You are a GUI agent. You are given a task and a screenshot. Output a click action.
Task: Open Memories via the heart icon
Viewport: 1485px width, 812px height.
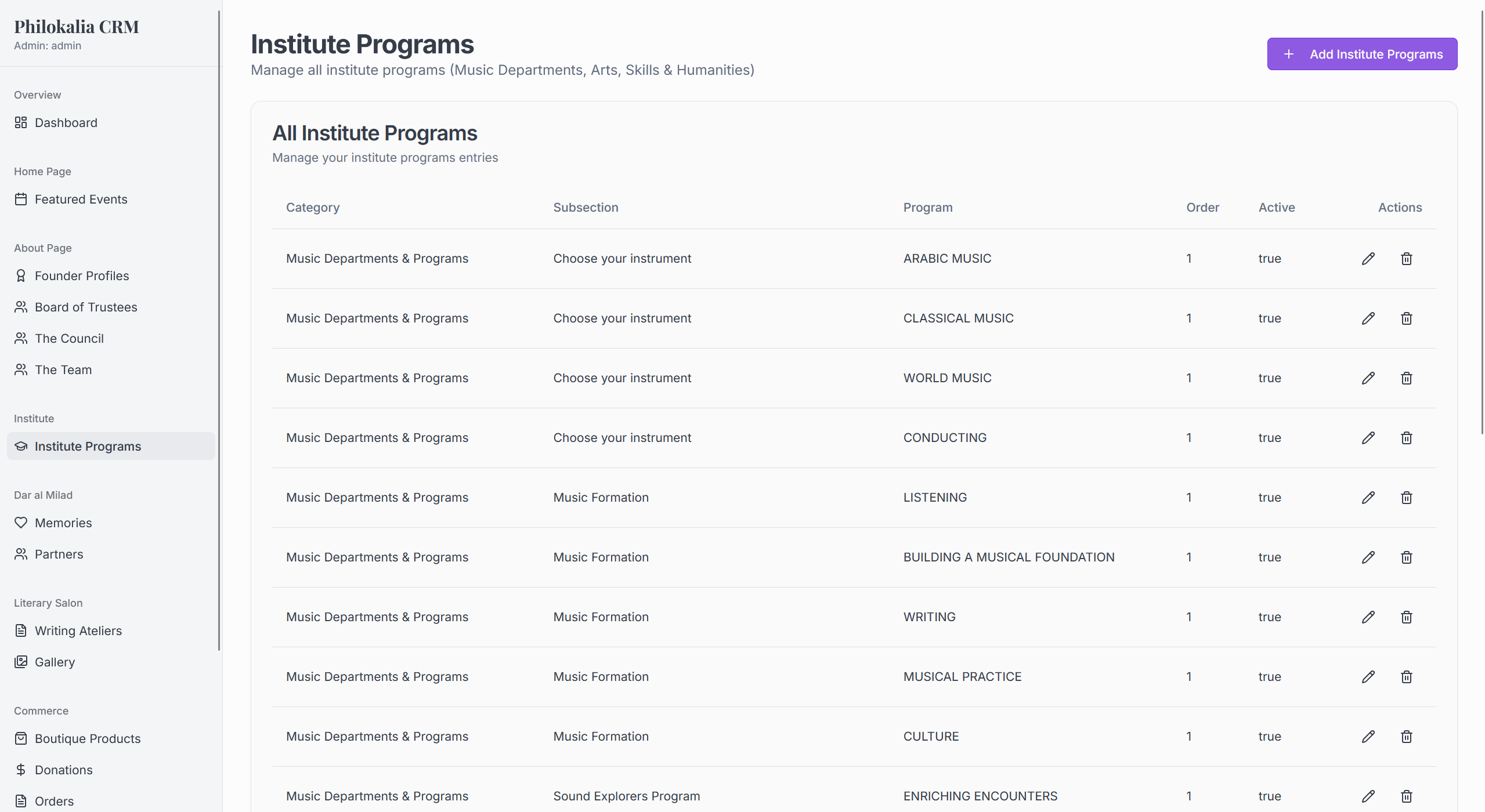(21, 523)
